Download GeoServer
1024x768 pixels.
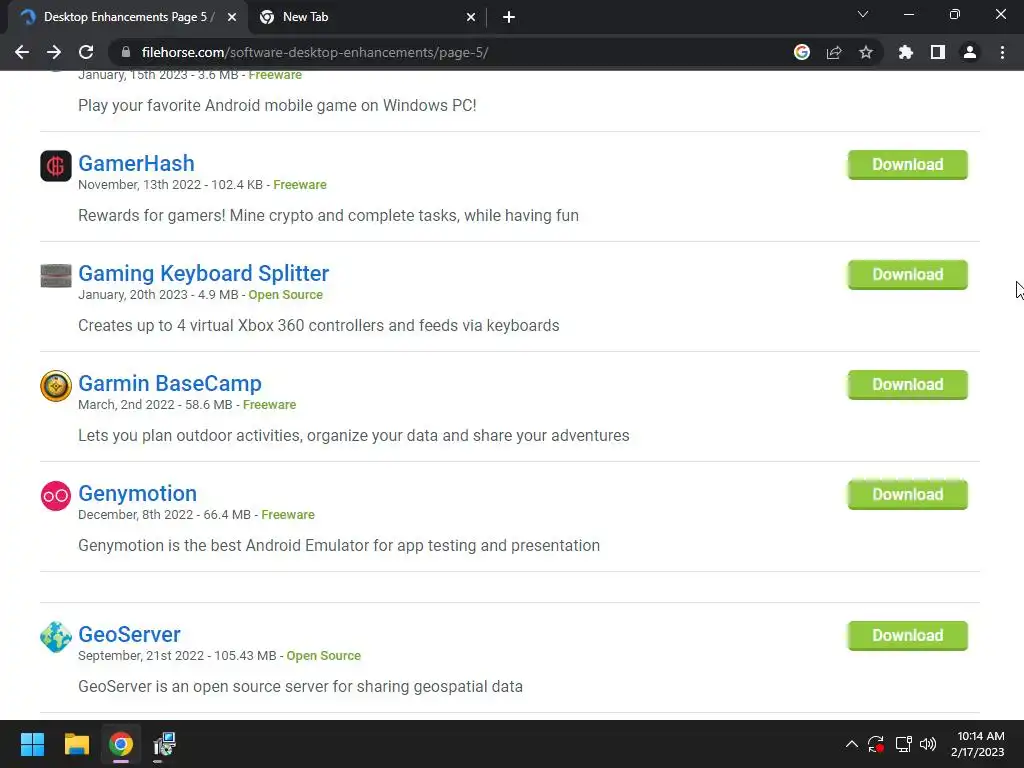coord(907,635)
